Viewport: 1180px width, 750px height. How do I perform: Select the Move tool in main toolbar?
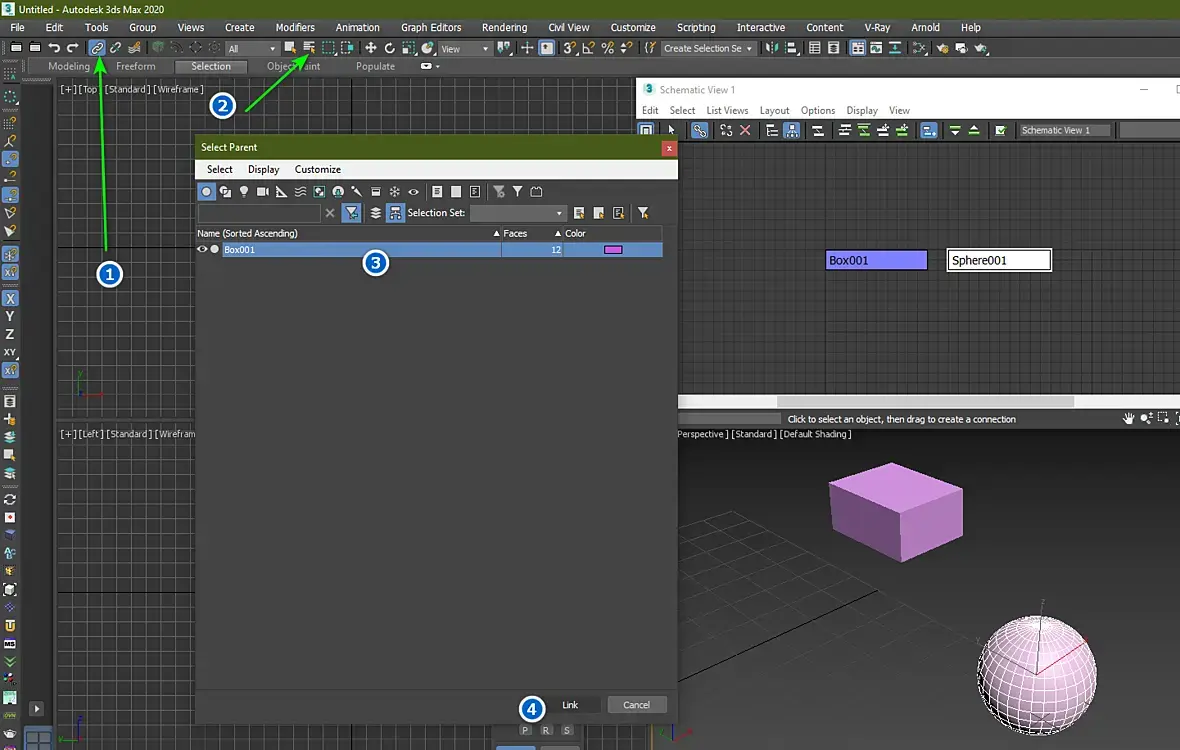(x=371, y=48)
